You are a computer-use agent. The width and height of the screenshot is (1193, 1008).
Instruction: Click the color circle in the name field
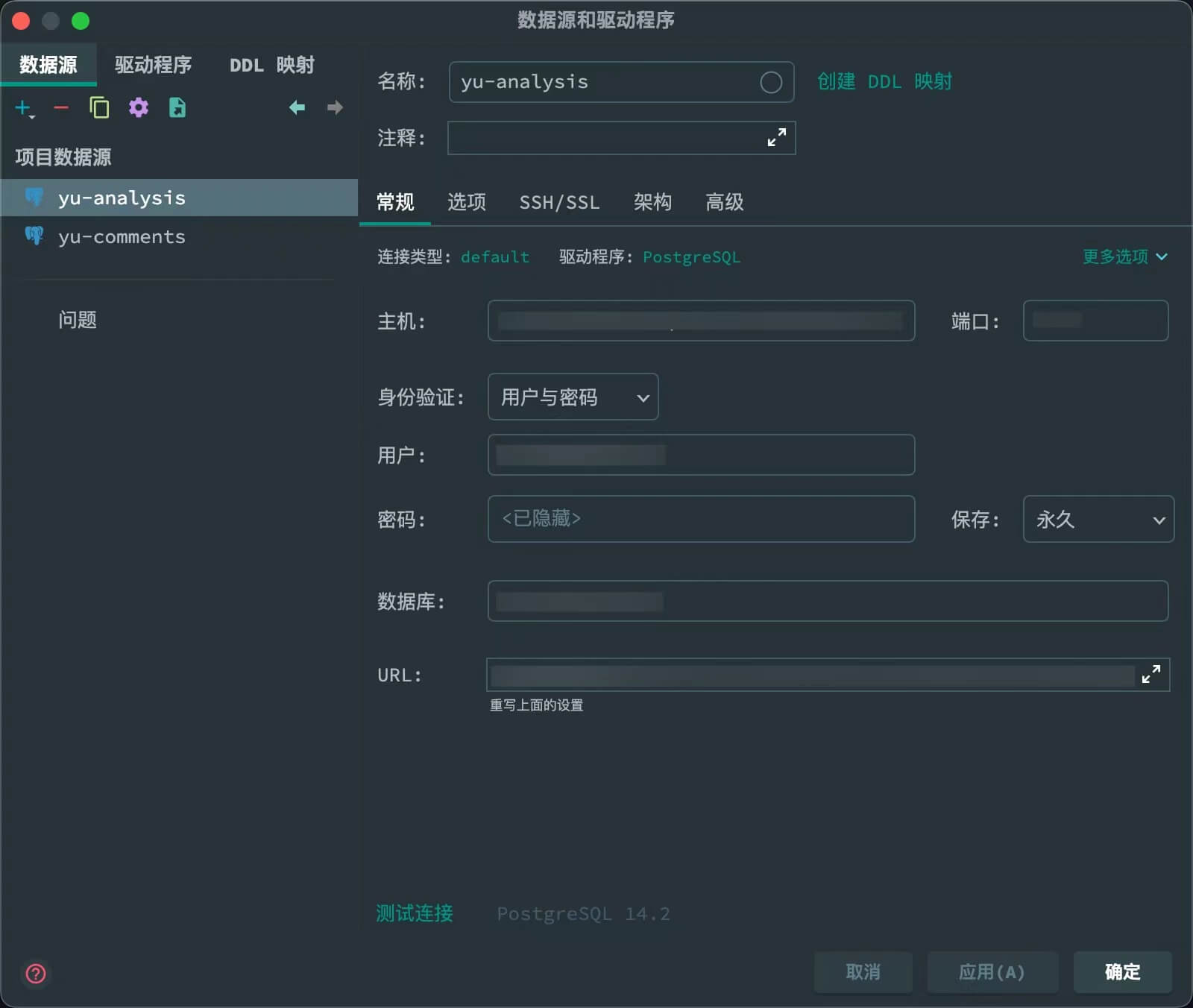point(771,82)
